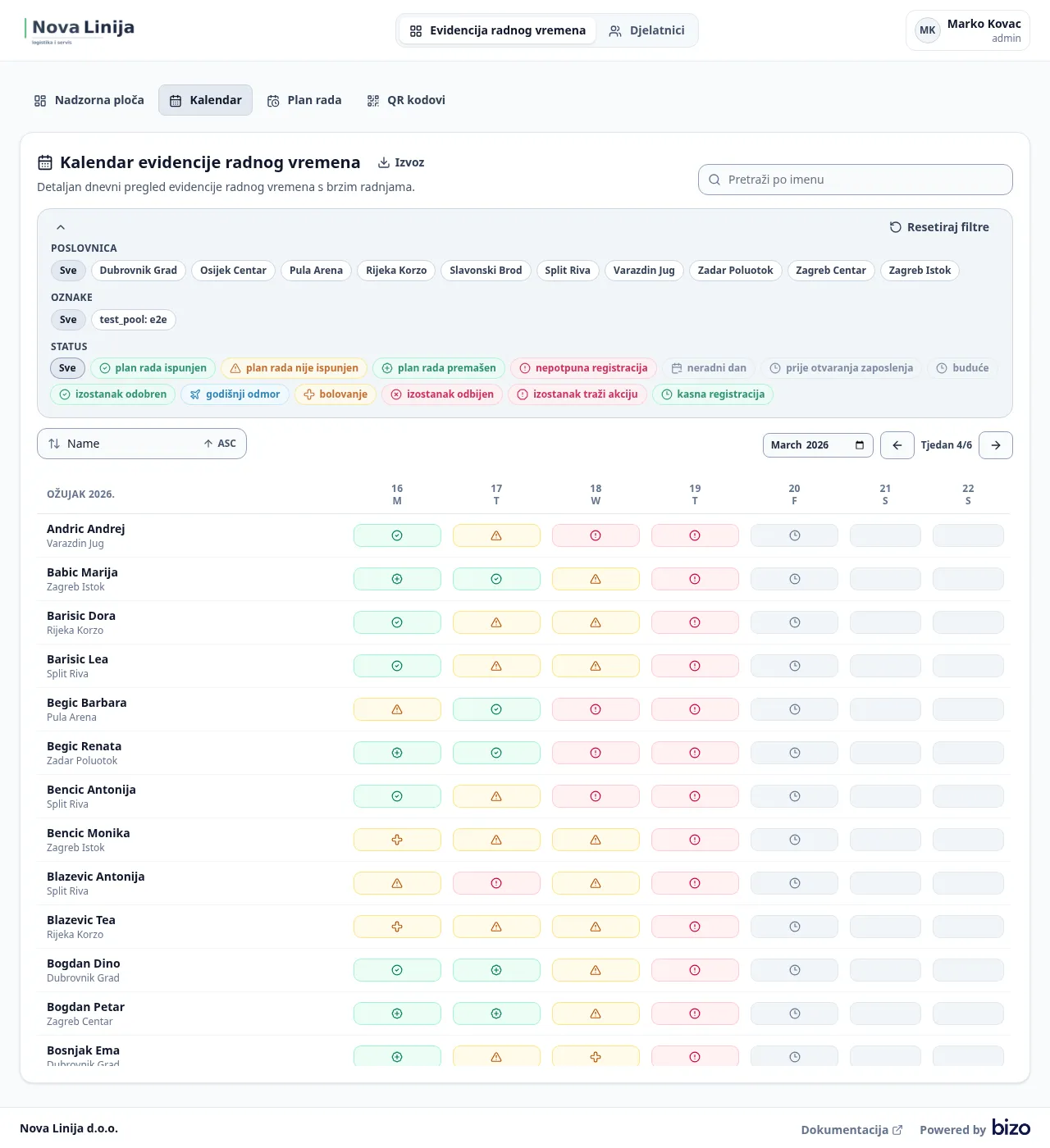Filter by Split Riva branch
Screen dimensions: 1050x1148
[567, 271]
